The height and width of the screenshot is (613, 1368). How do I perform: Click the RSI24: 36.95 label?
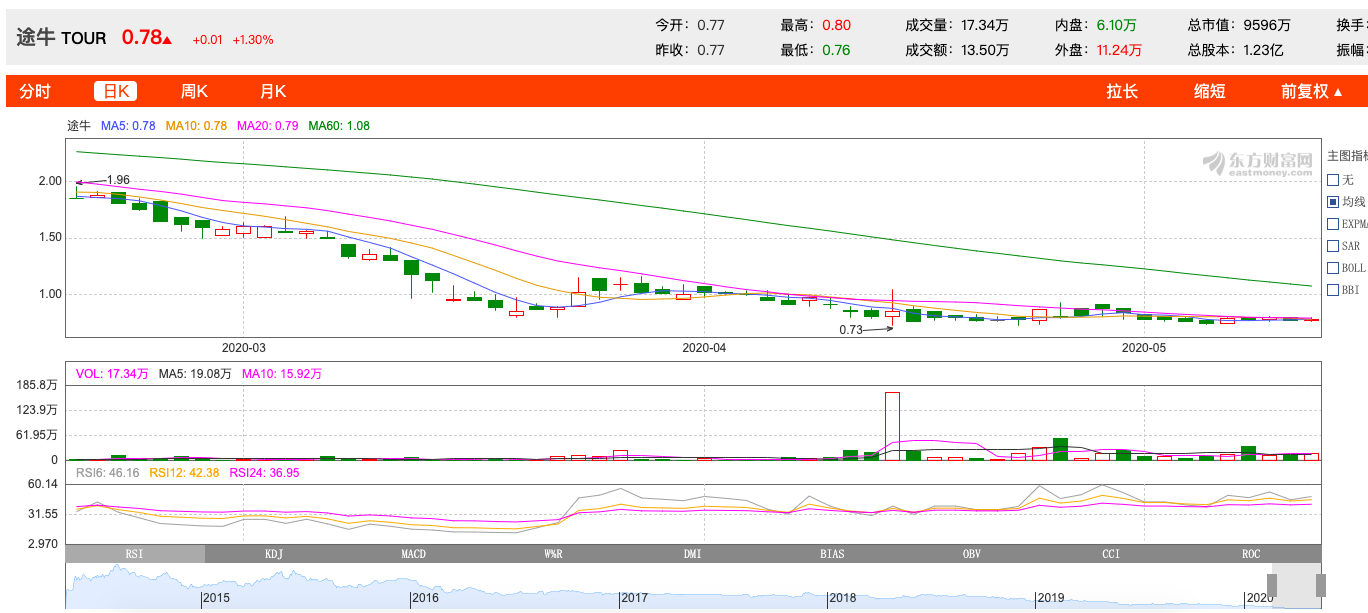[x=264, y=473]
